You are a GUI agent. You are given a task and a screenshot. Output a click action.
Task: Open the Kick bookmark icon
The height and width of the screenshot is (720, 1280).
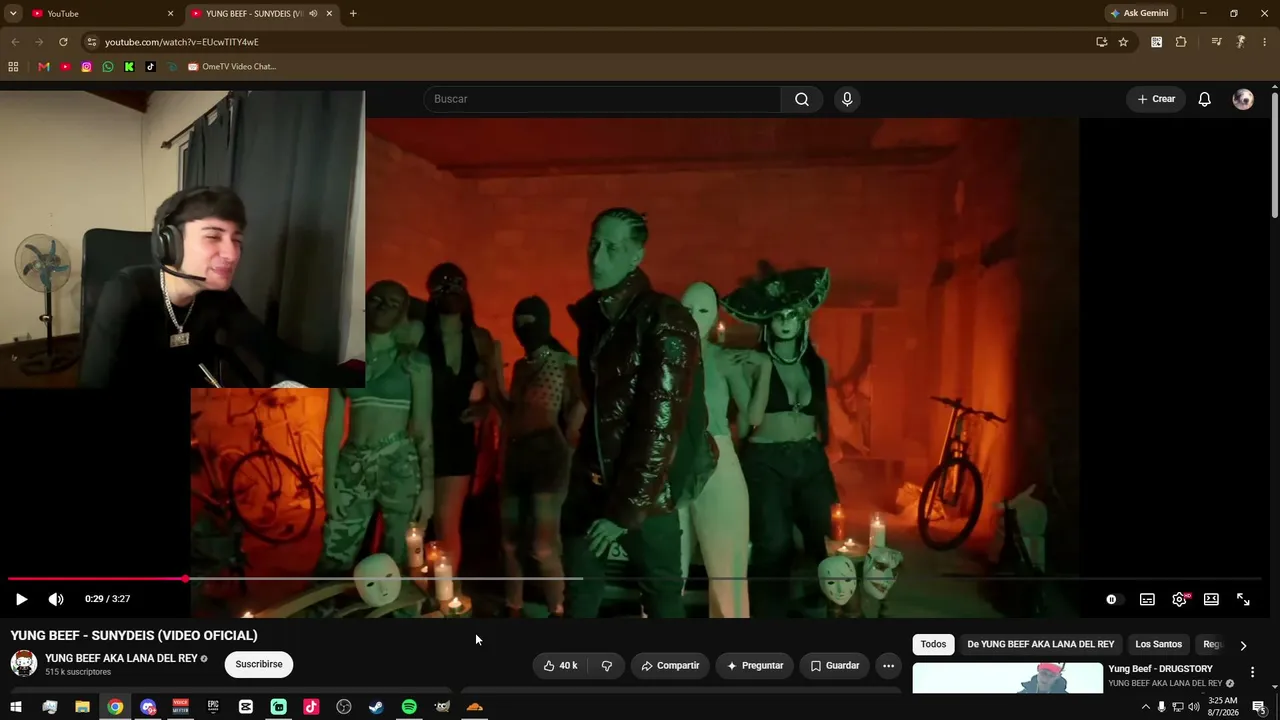pyautogui.click(x=129, y=67)
